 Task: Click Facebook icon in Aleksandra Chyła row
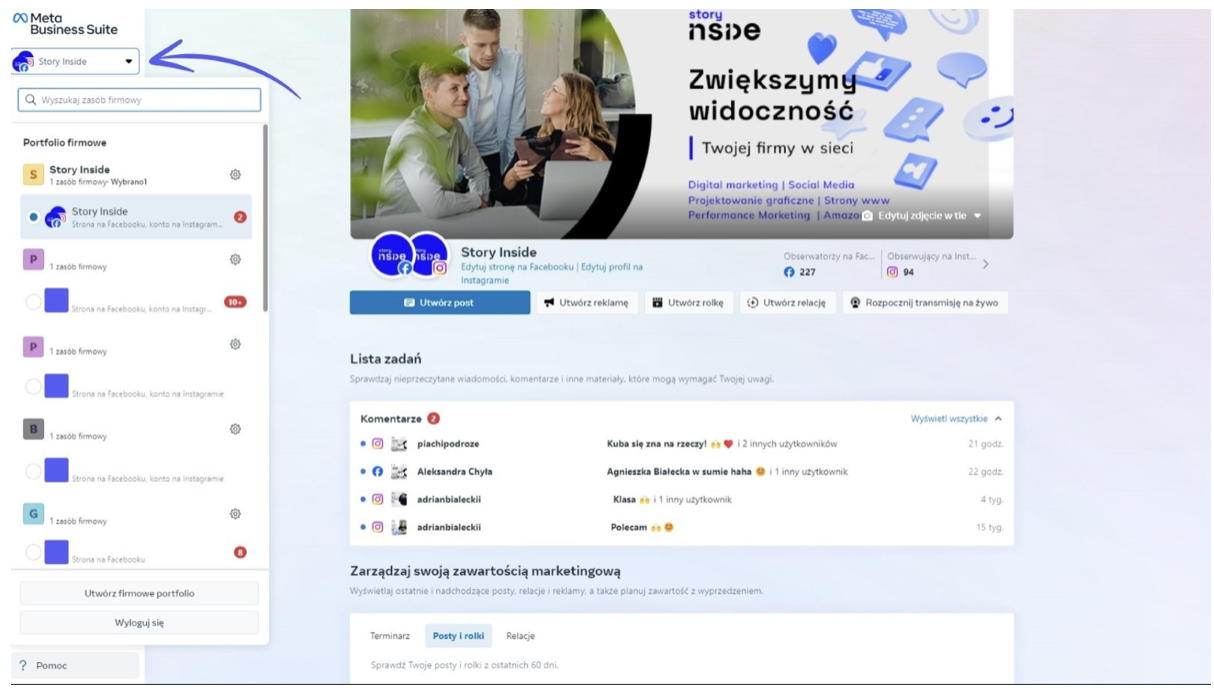point(378,472)
